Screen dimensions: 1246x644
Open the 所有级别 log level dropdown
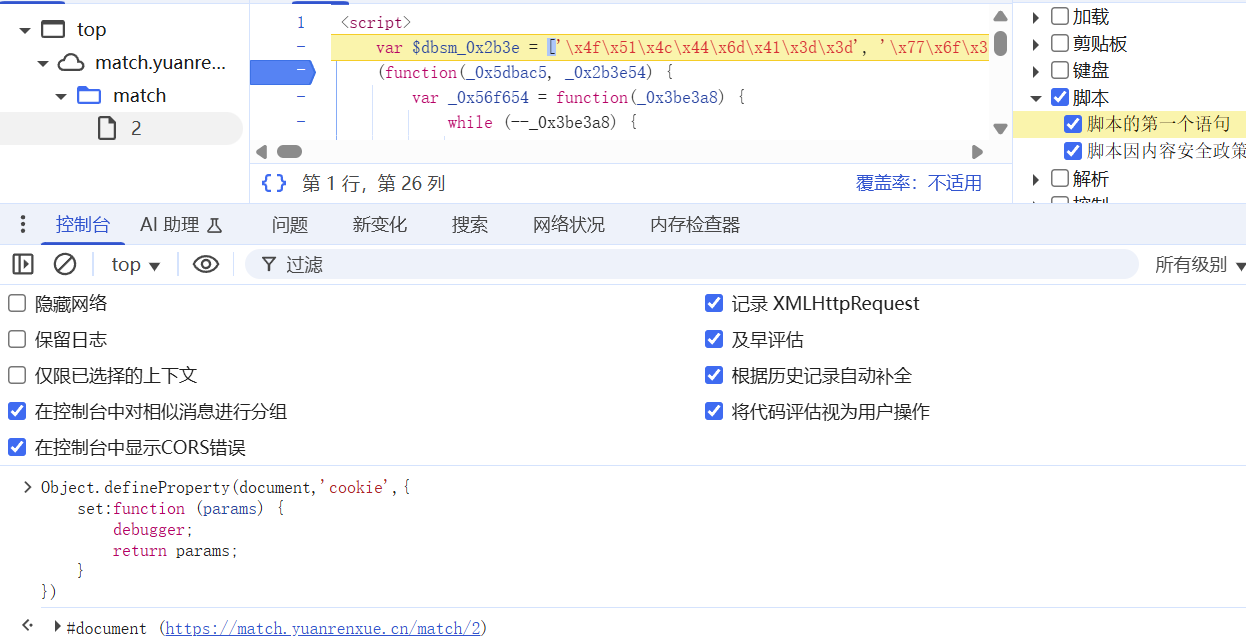pos(1200,264)
